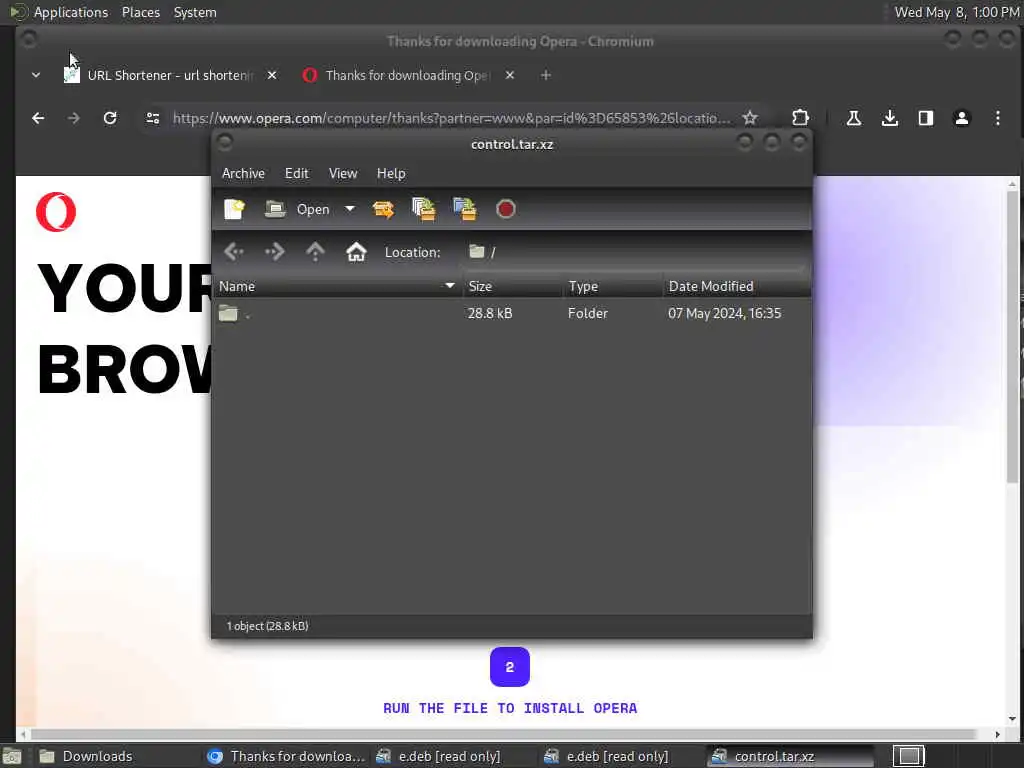The height and width of the screenshot is (768, 1024).
Task: Open Chrome Labs flask icon
Action: pyautogui.click(x=854, y=118)
